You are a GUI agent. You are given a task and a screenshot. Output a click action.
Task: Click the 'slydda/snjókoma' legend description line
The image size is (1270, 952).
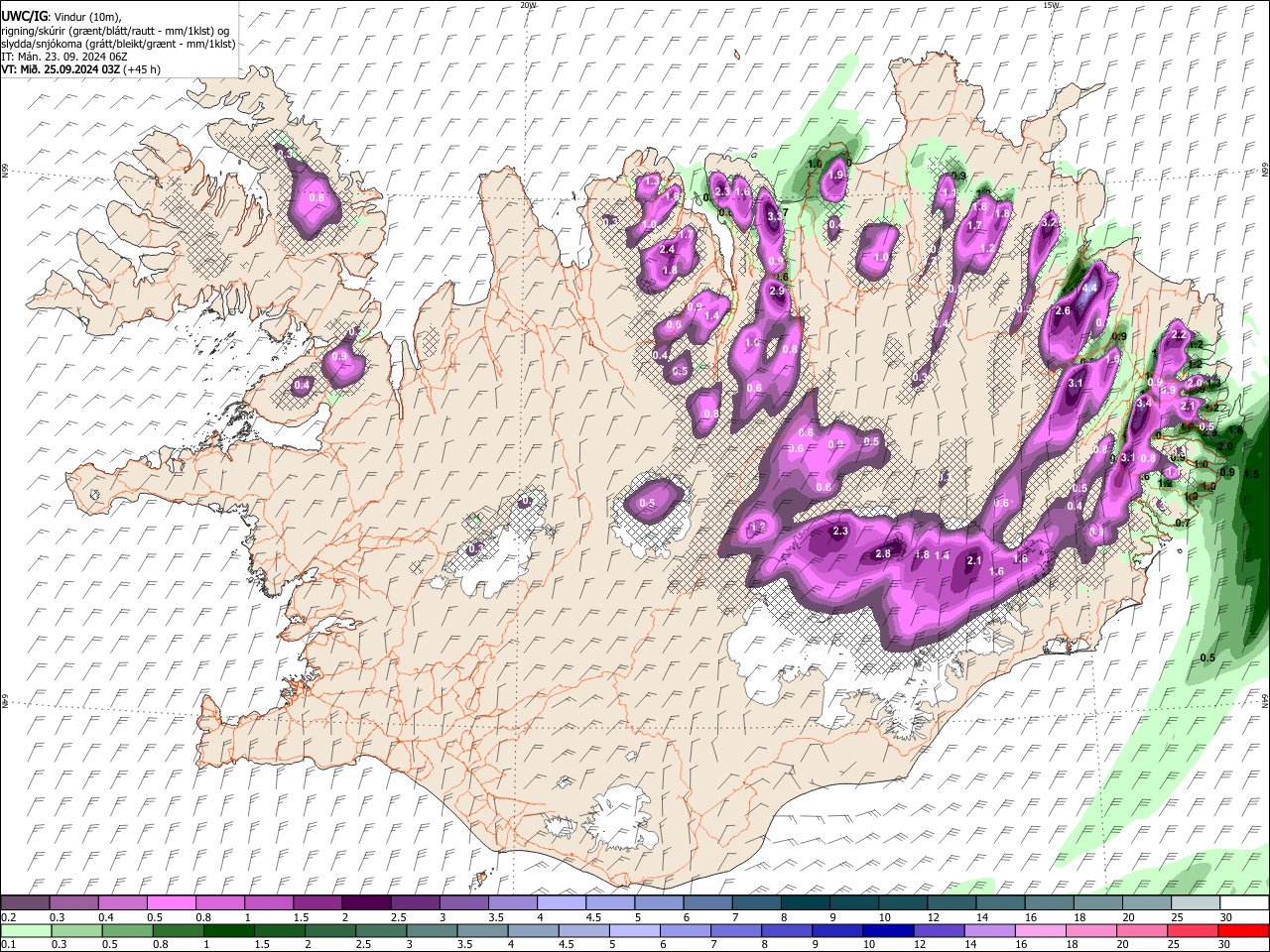point(118,44)
